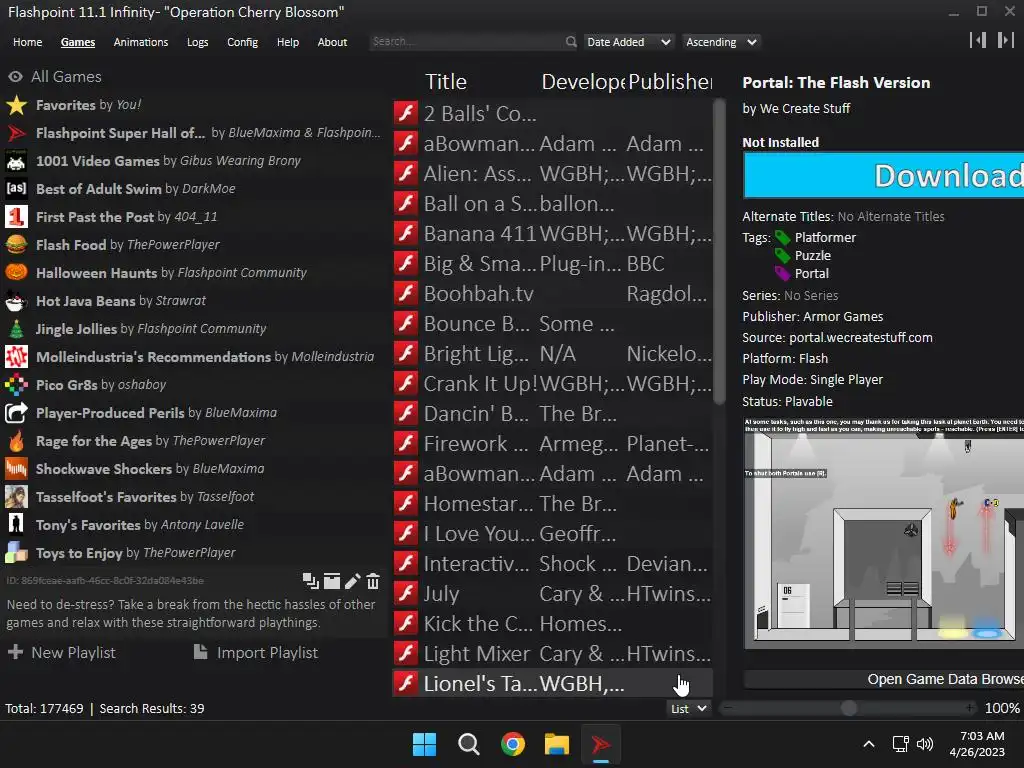Open the Logs tab

197,42
